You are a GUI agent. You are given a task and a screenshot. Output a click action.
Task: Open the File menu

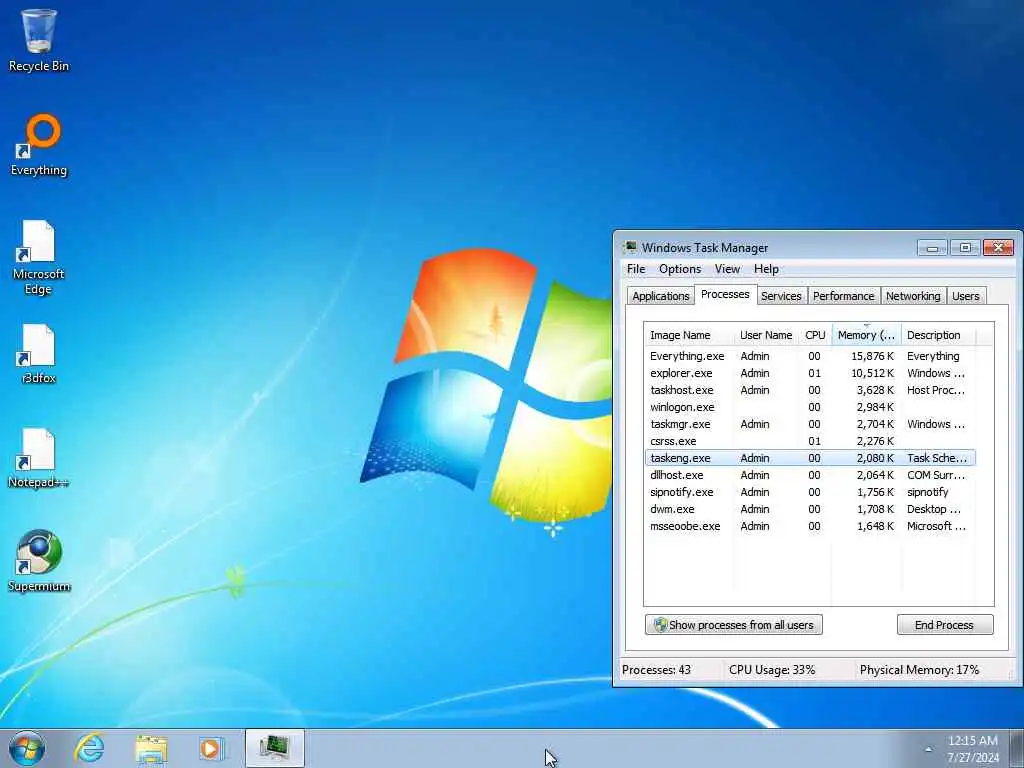click(636, 269)
